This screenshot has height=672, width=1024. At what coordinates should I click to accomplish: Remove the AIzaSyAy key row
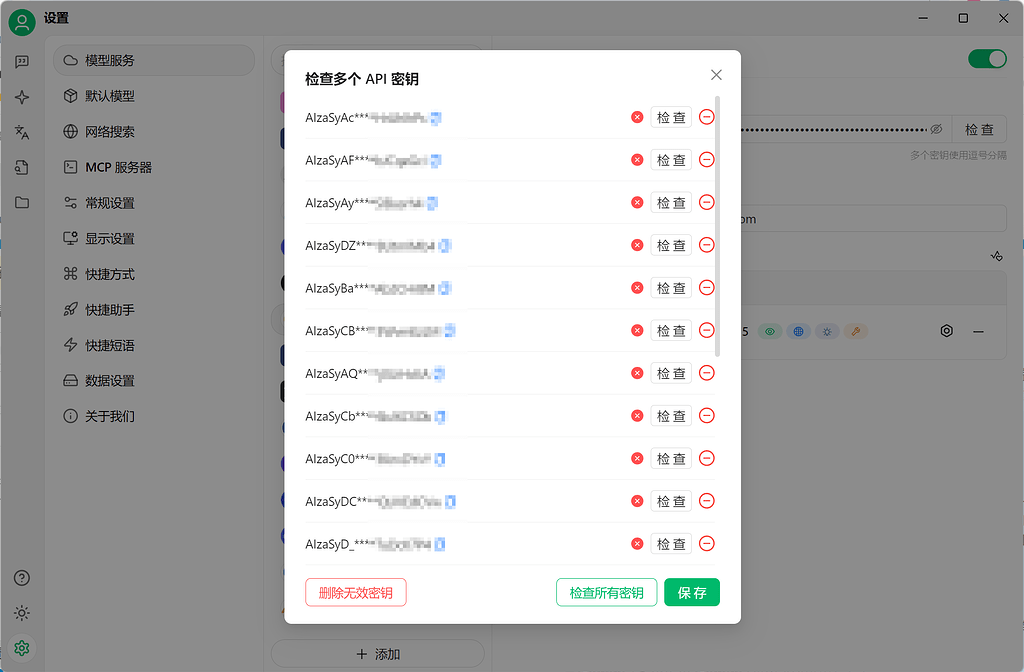(707, 202)
